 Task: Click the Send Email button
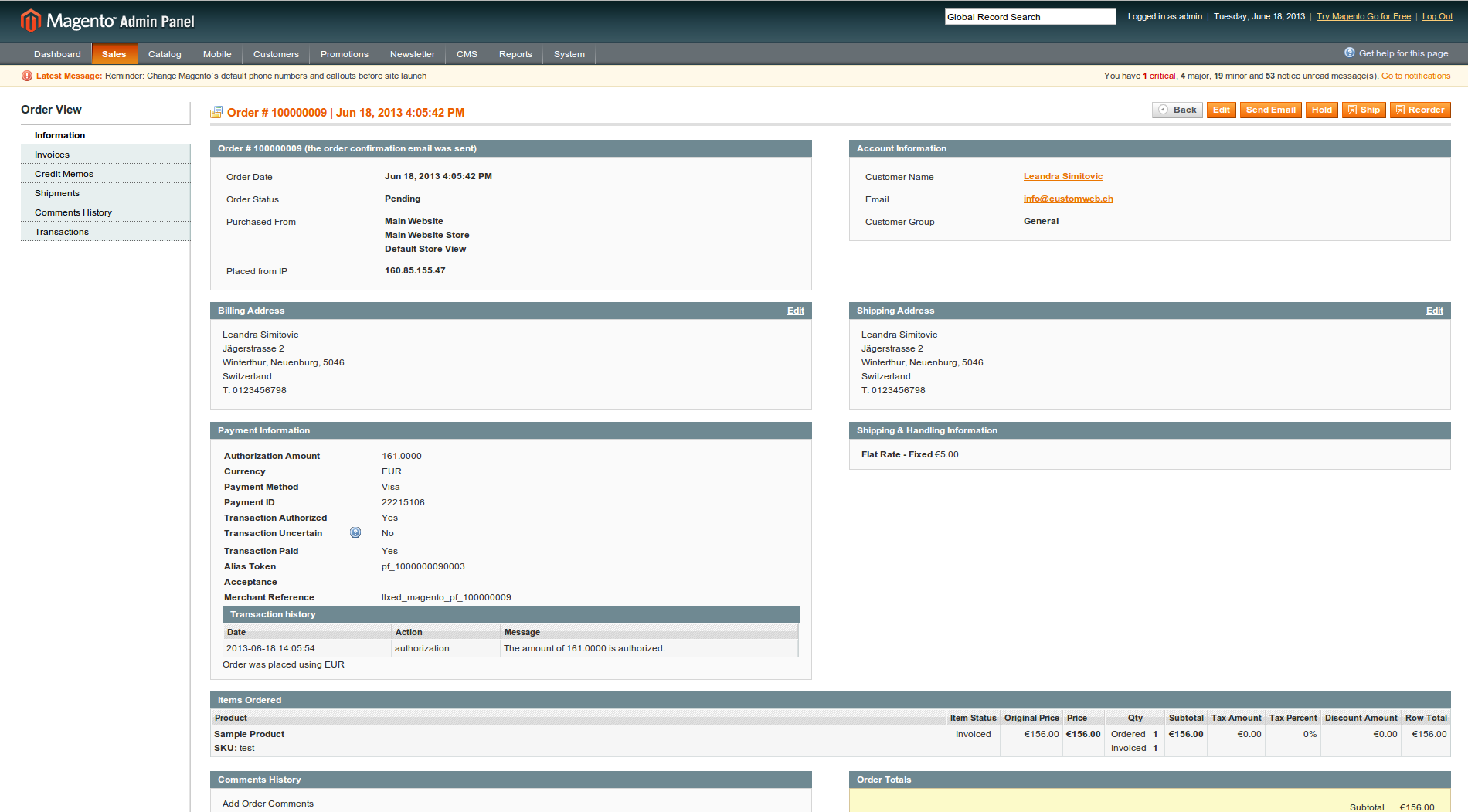(1270, 110)
